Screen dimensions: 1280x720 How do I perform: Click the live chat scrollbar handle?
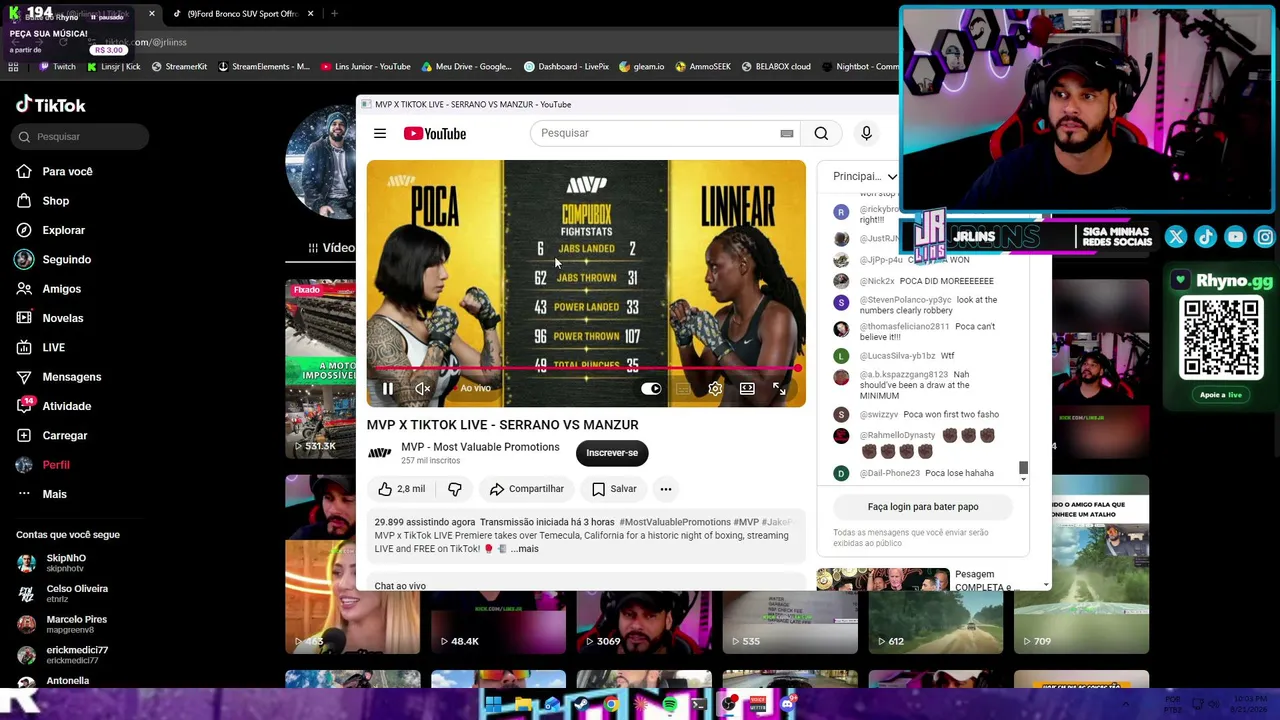1023,468
